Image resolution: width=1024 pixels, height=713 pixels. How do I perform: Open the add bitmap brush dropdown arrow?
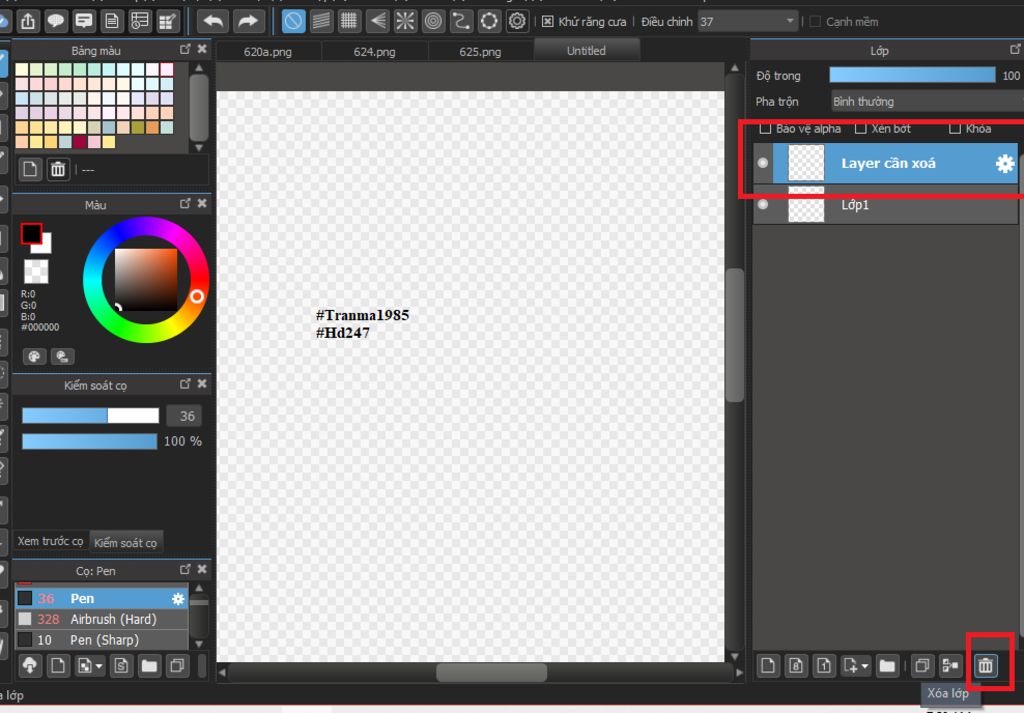click(99, 666)
